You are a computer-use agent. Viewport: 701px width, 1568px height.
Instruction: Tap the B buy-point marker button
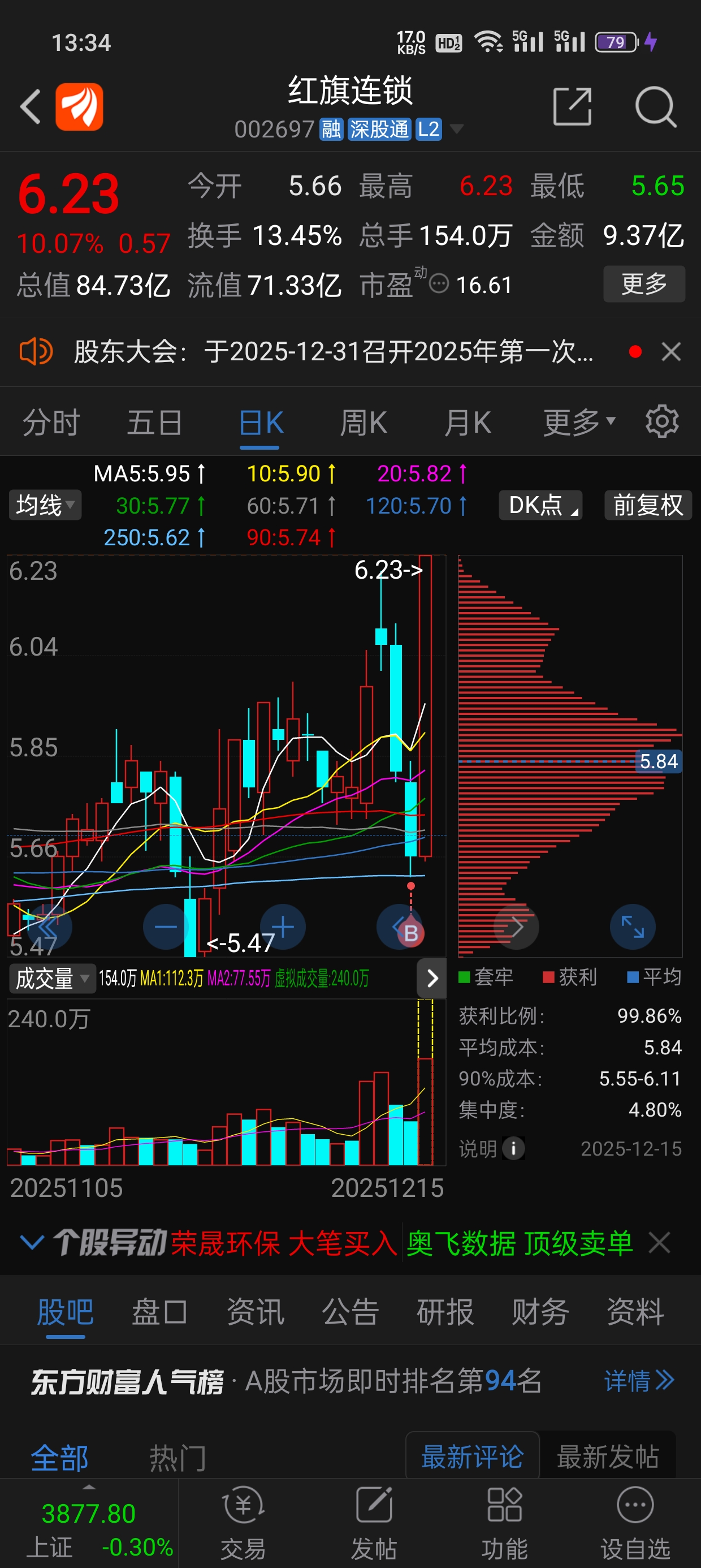coord(412,933)
